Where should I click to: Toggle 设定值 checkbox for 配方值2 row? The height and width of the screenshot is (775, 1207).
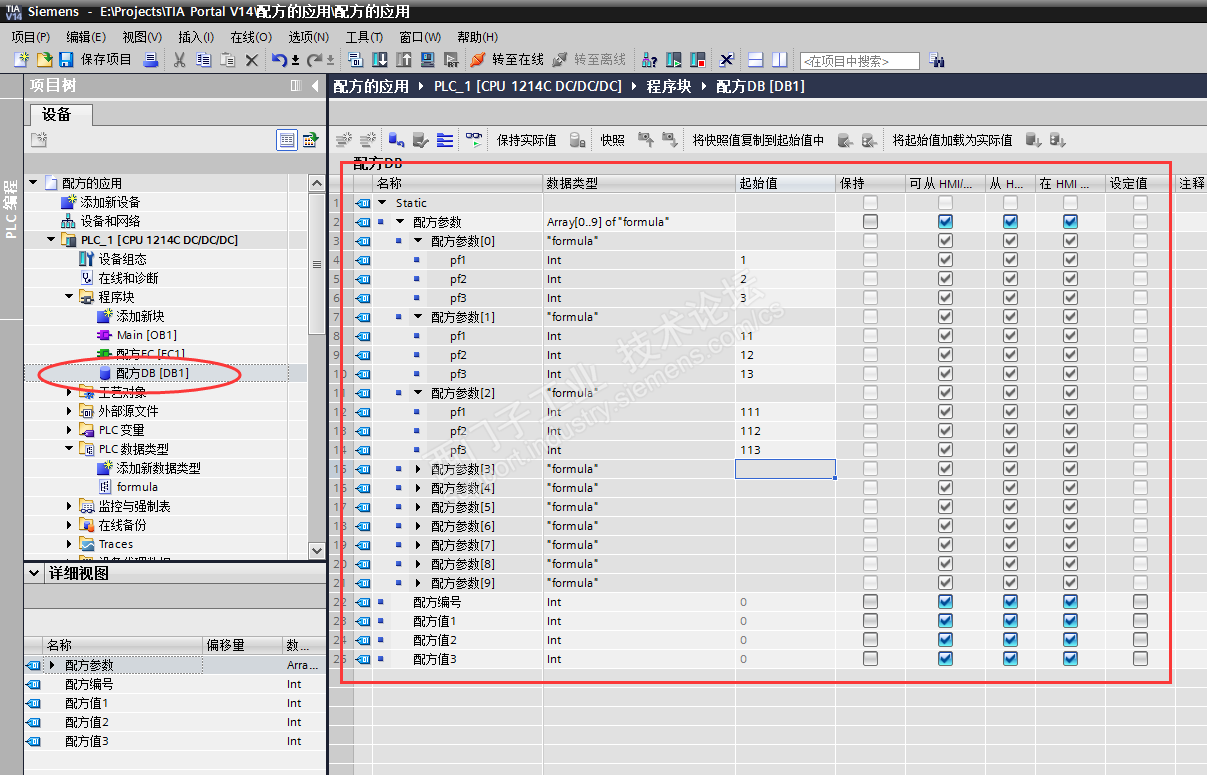1140,640
